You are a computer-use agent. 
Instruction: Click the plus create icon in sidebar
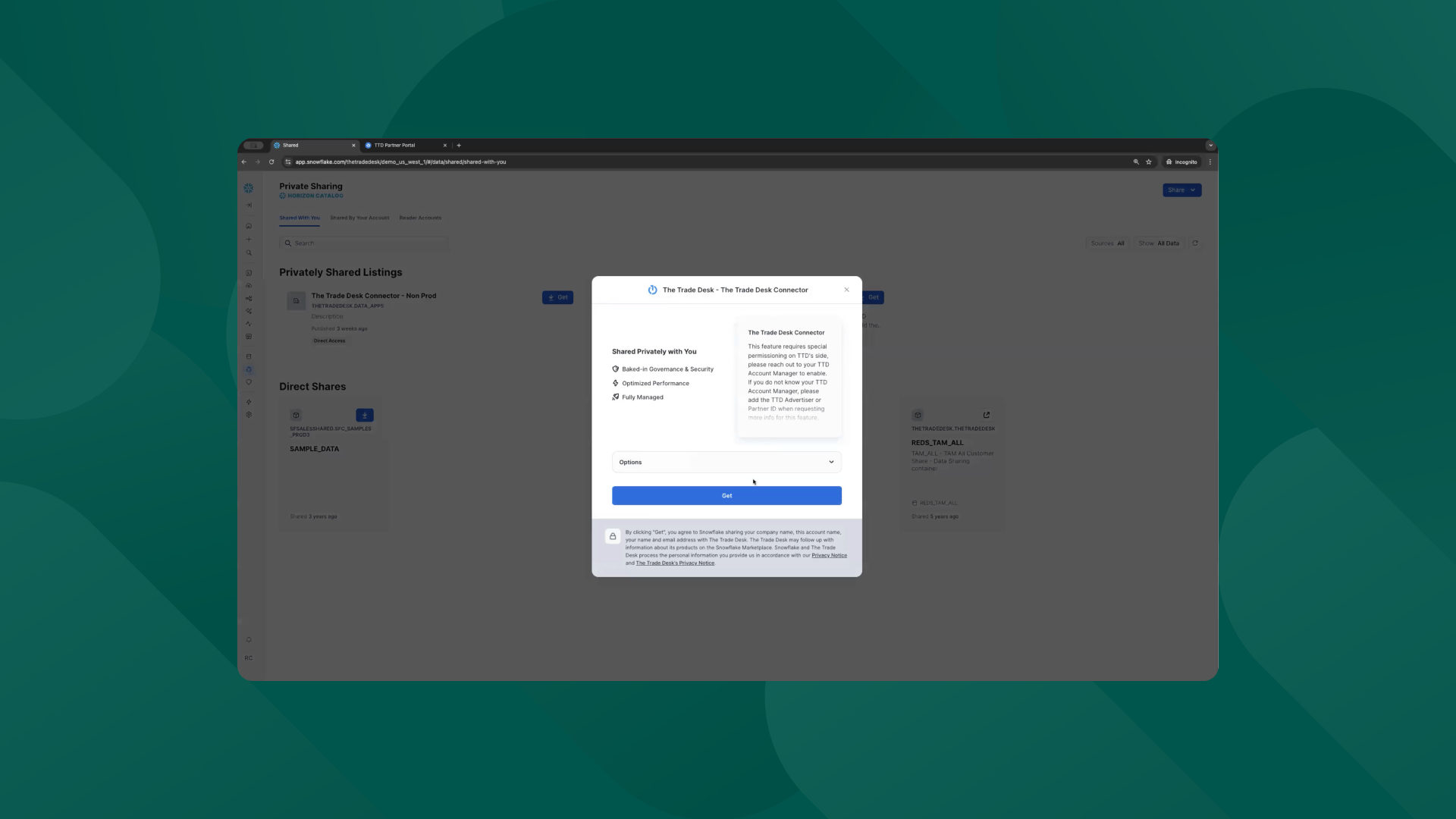coord(248,240)
